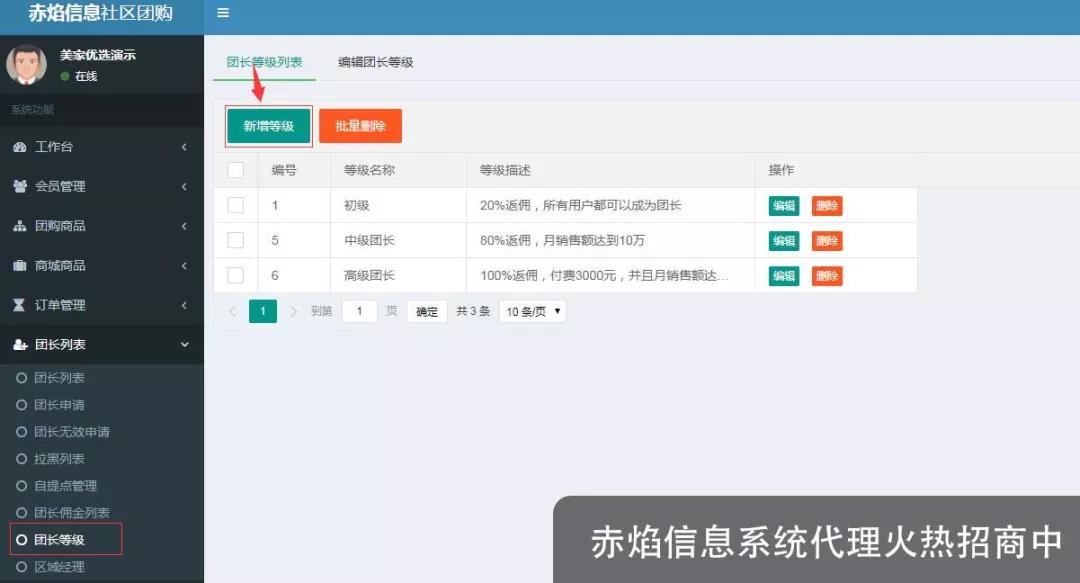Click 编辑 for the 高级团长 row
Image resolution: width=1080 pixels, height=583 pixels.
[x=783, y=276]
